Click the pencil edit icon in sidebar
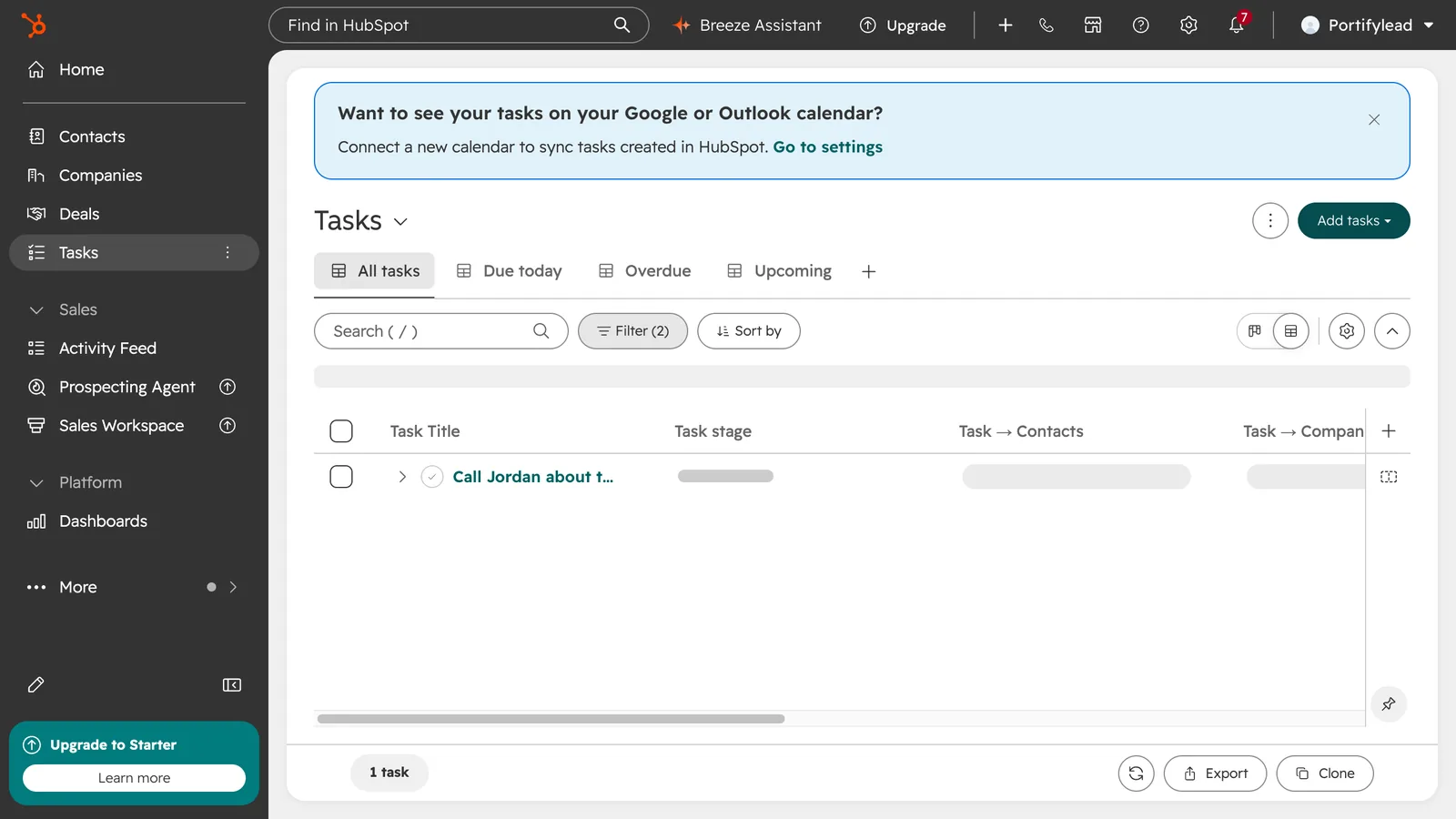 pos(36,685)
